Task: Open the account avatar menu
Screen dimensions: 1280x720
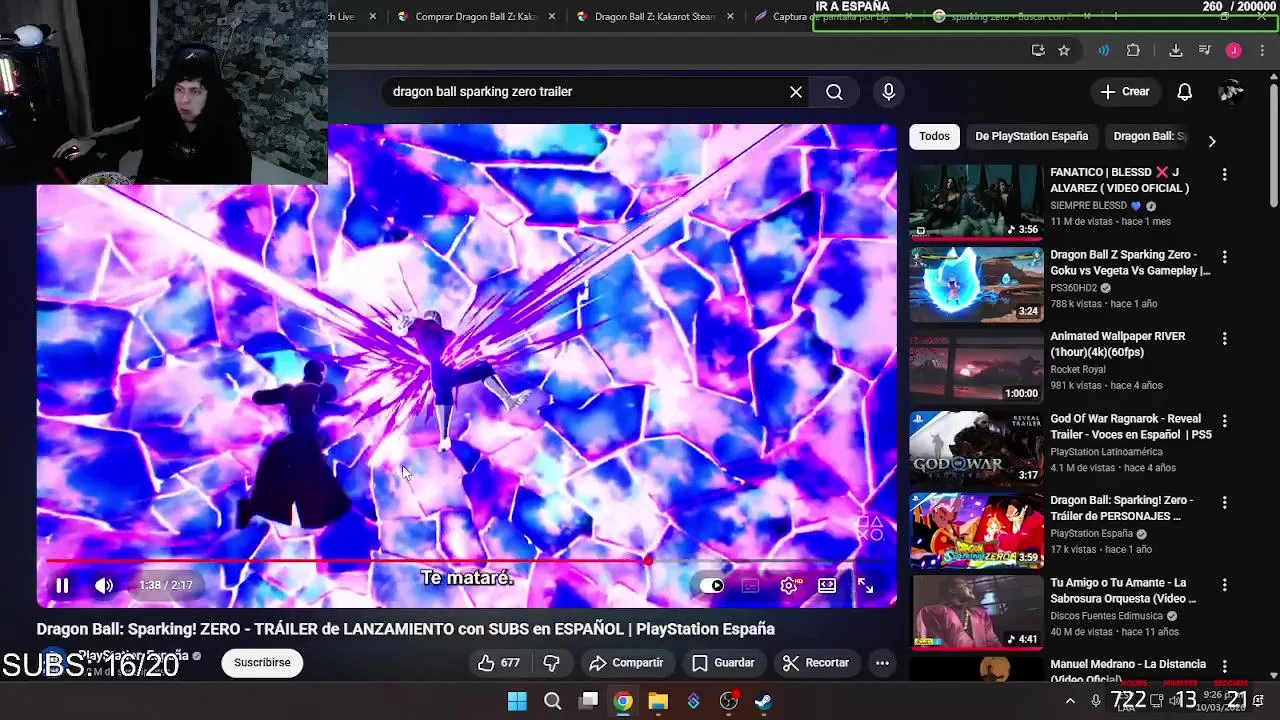Action: 1231,92
